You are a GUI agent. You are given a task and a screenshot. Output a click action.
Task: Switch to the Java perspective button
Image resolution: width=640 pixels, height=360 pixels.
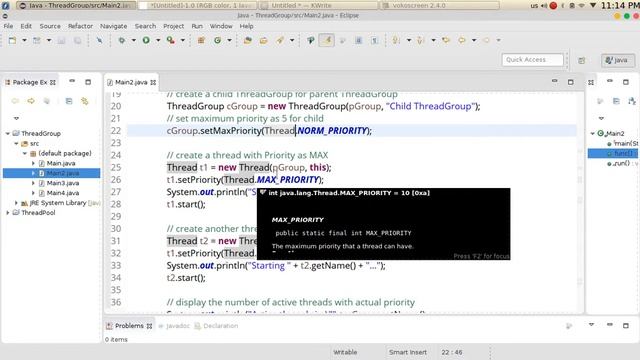pos(617,60)
